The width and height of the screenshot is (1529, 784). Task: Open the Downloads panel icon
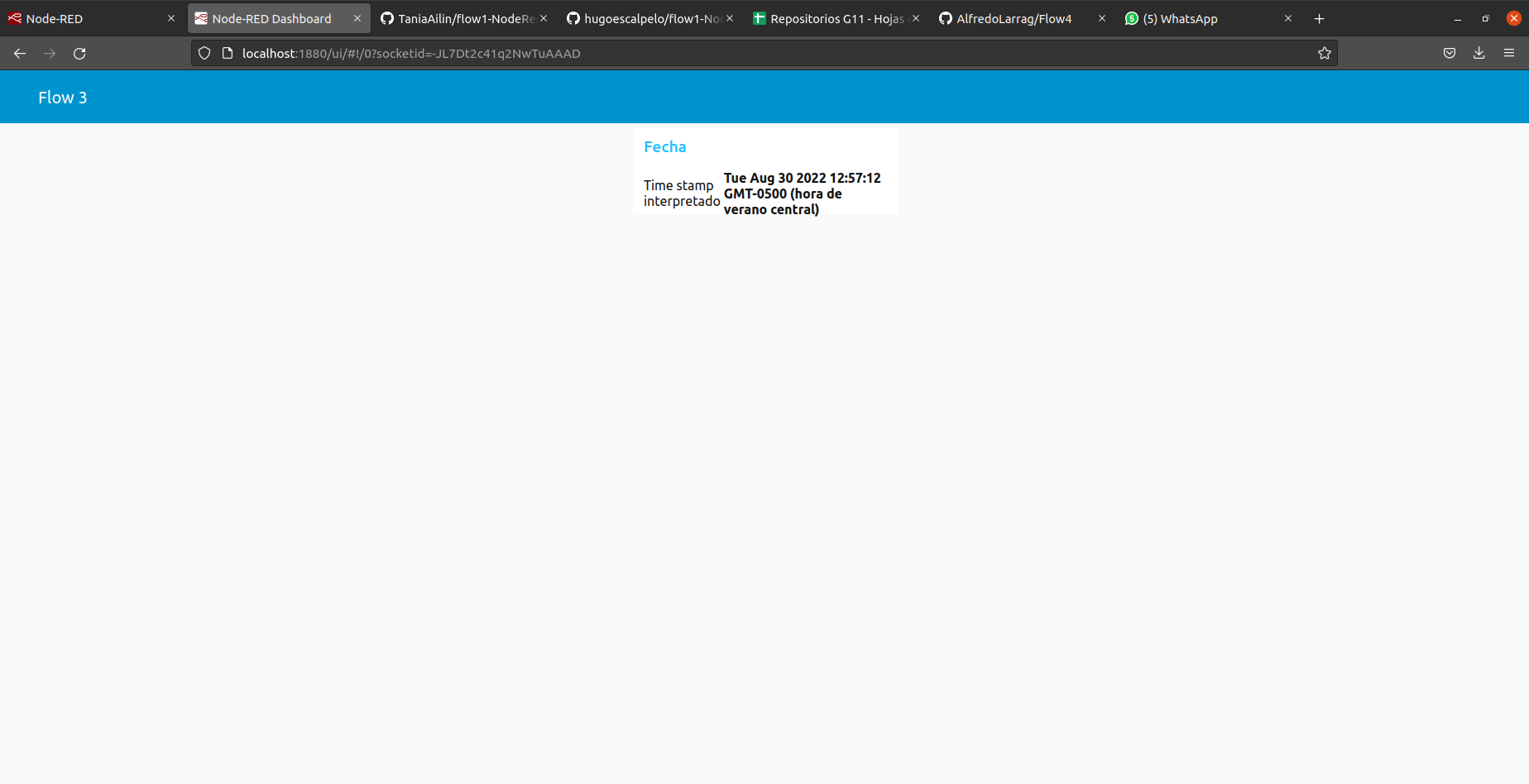pyautogui.click(x=1479, y=53)
